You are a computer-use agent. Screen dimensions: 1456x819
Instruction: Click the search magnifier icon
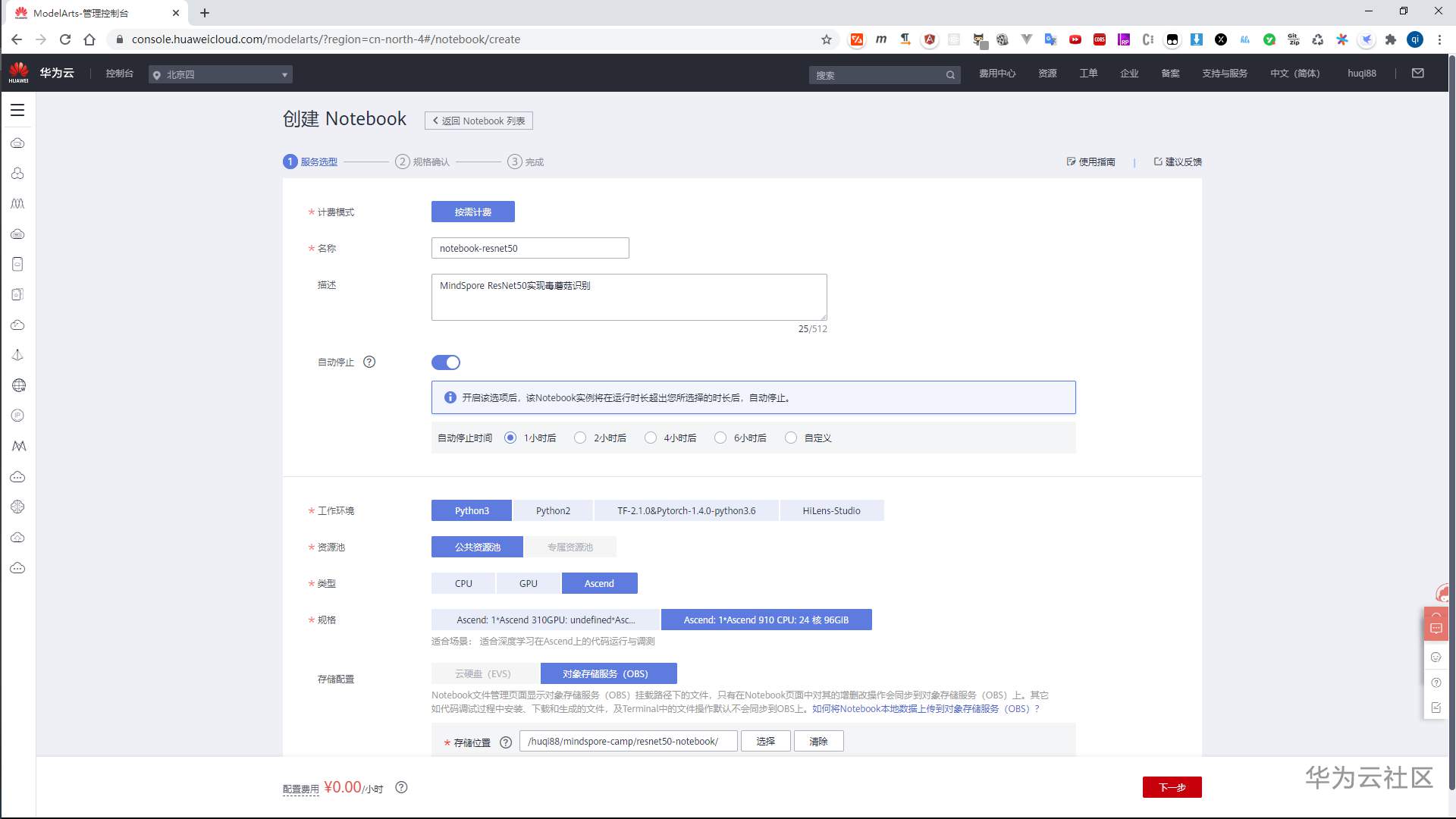coord(950,75)
